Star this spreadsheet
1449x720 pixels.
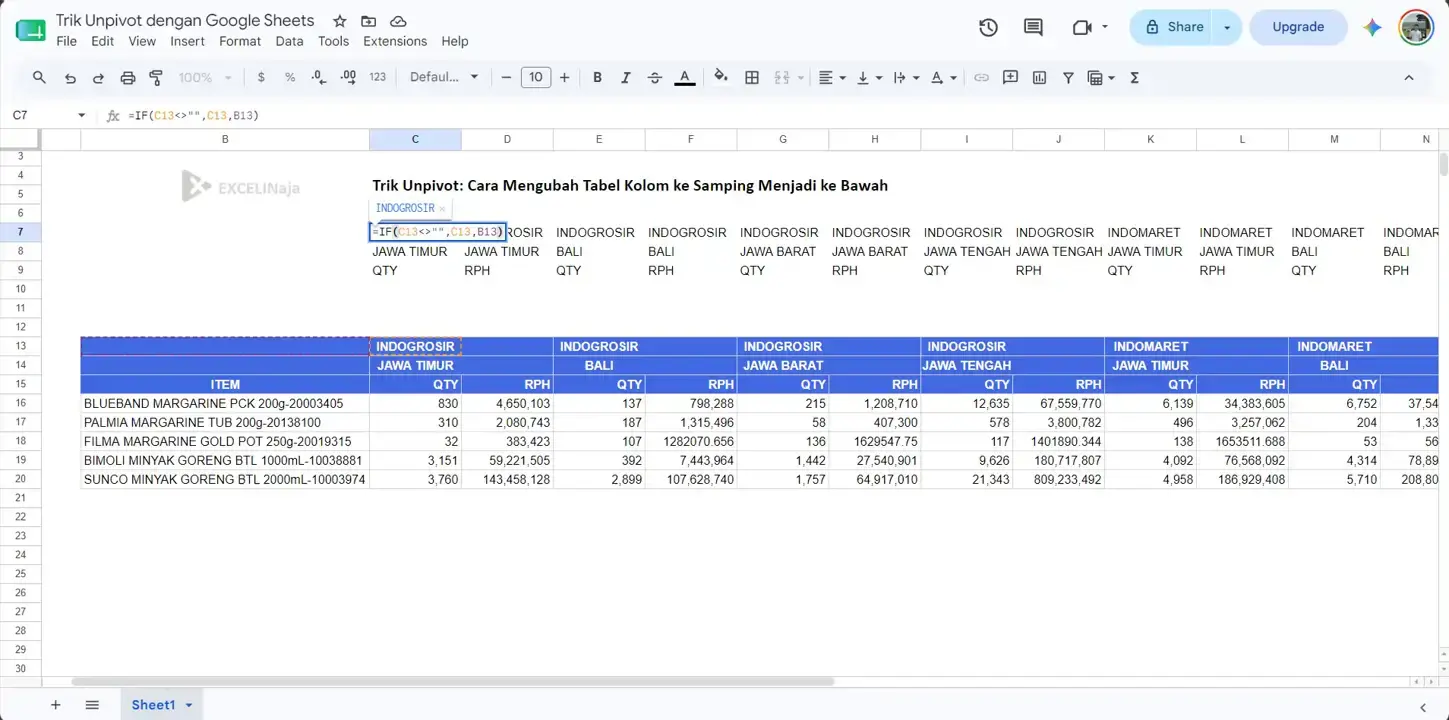340,21
